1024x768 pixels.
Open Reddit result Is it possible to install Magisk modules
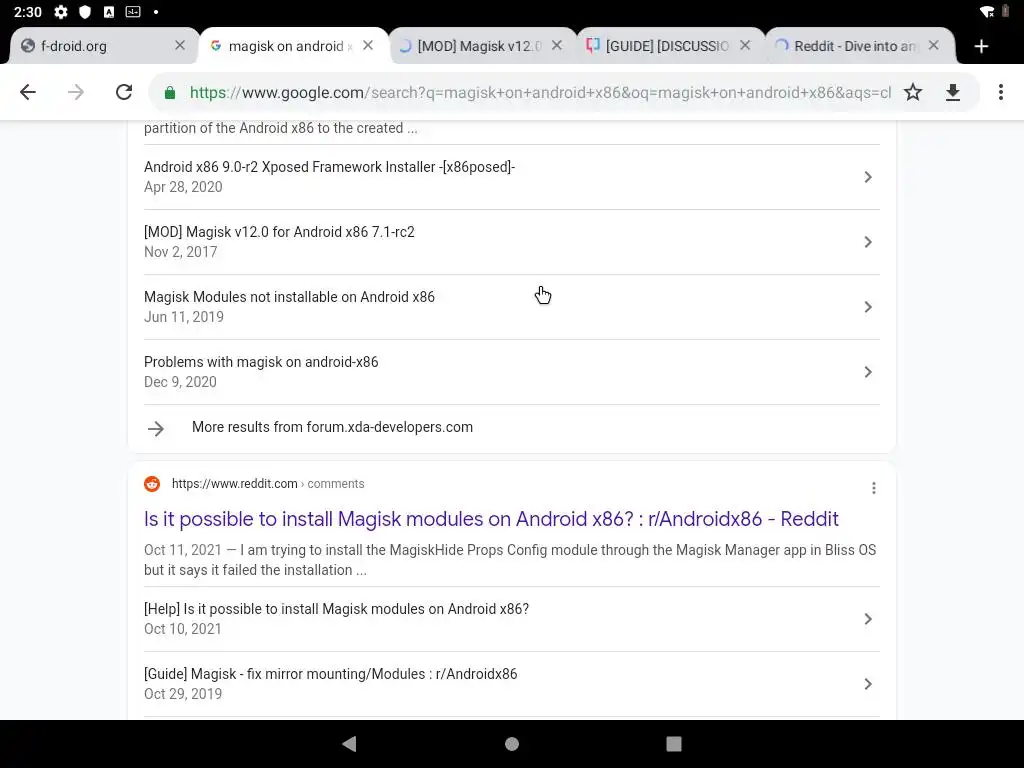pyautogui.click(x=490, y=519)
